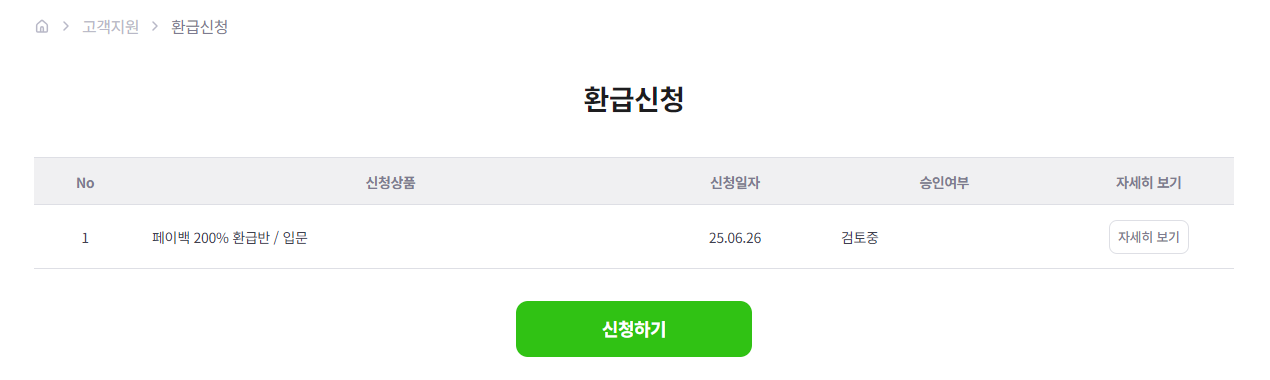Select the first refund request row
The height and width of the screenshot is (380, 1270).
pyautogui.click(x=634, y=237)
